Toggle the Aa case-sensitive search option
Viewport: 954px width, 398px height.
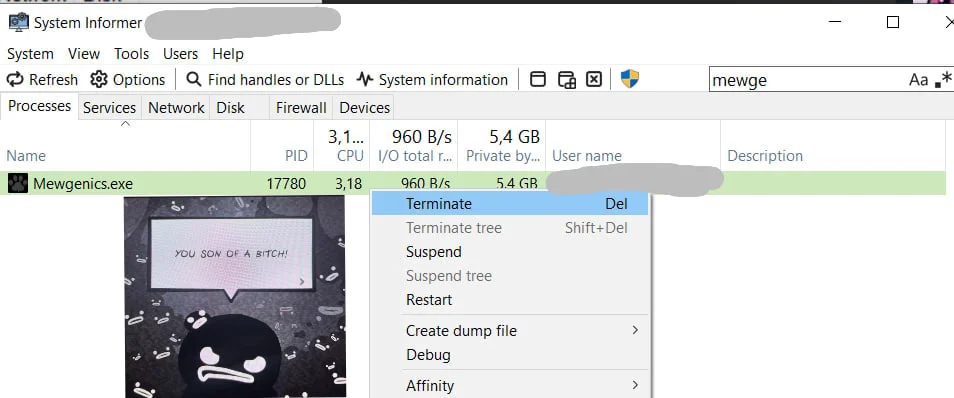(918, 80)
